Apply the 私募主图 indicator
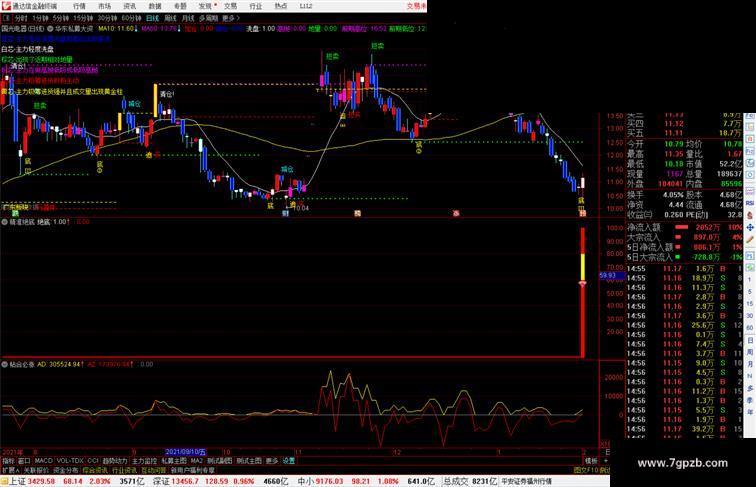Screen dimensions: 756x487 click(174, 461)
